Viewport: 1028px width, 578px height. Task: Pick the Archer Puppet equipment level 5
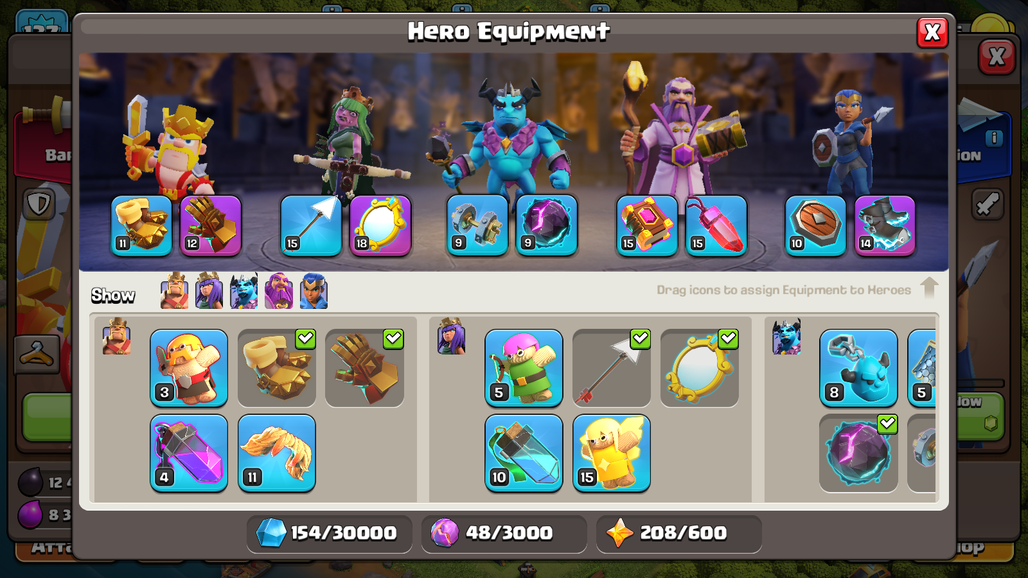pyautogui.click(x=523, y=368)
